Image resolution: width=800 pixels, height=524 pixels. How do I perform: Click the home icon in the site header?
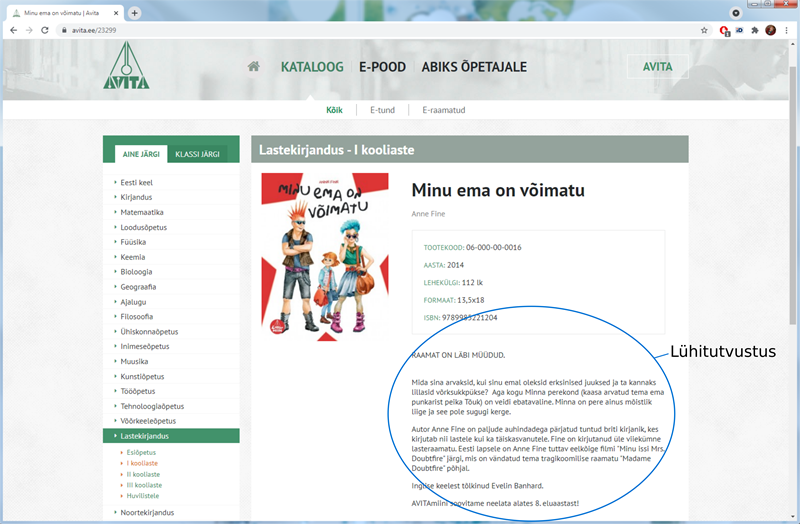[254, 66]
